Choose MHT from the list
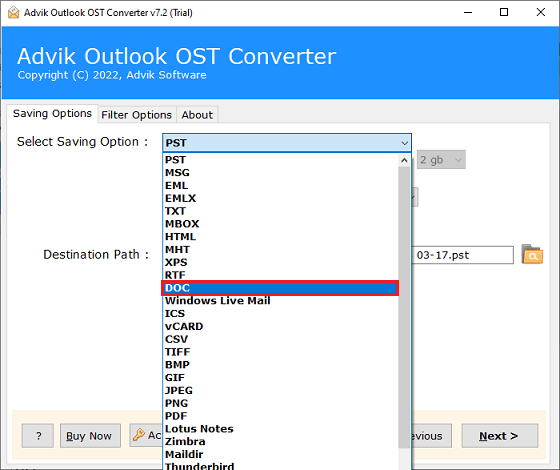The image size is (560, 470). [281, 250]
